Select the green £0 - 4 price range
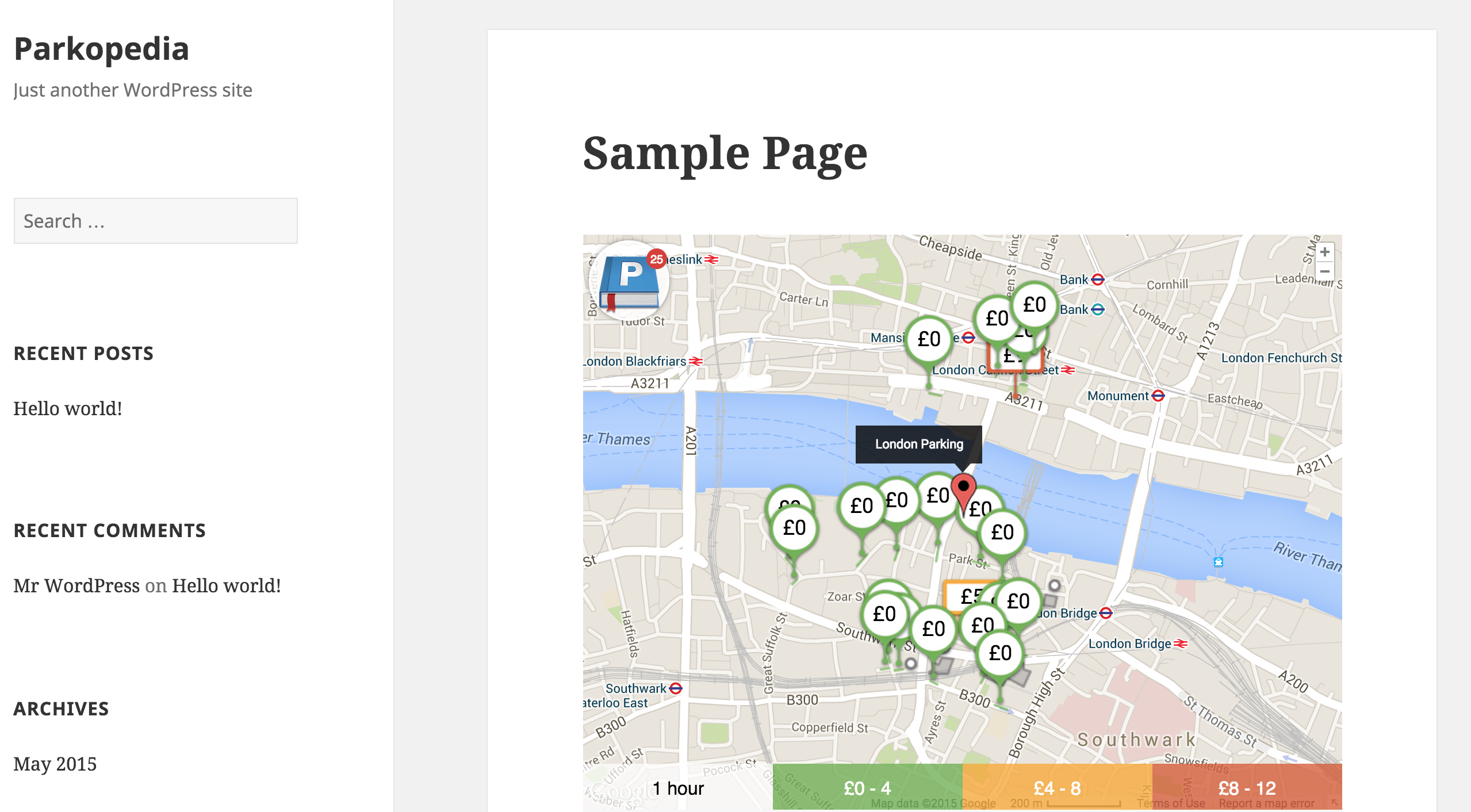This screenshot has width=1471, height=812. 868,788
